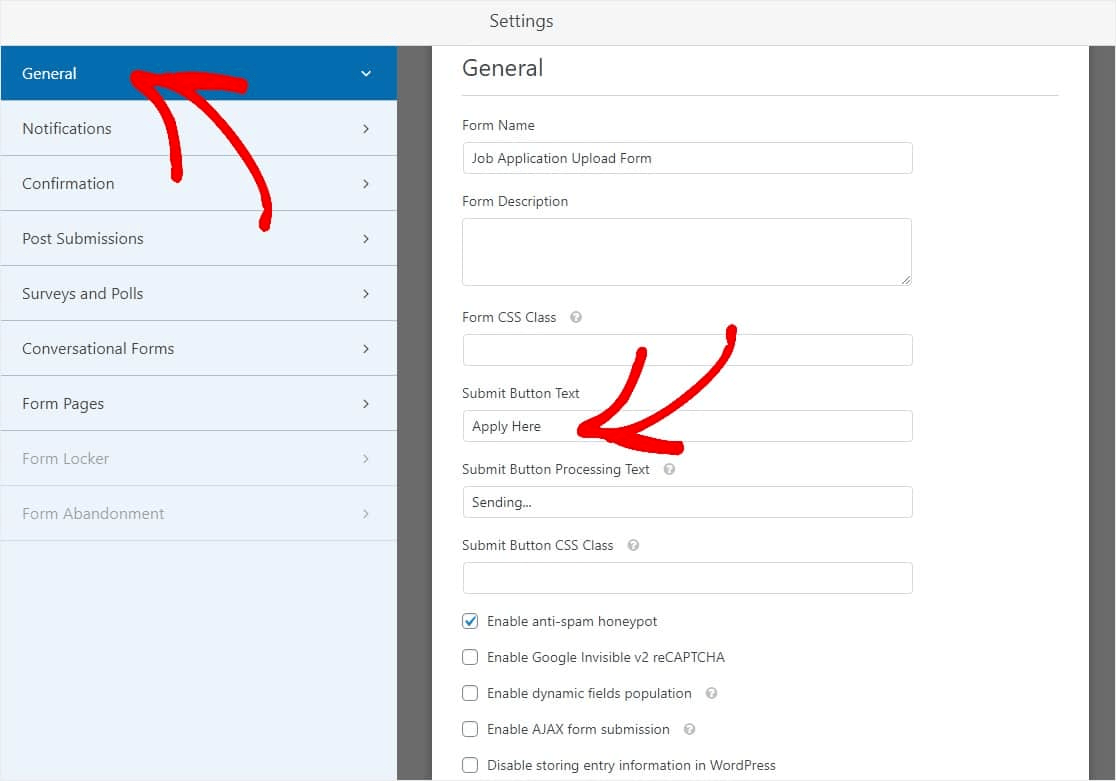1116x781 pixels.
Task: Disable the anti-spam honeypot checkbox
Action: coord(470,621)
